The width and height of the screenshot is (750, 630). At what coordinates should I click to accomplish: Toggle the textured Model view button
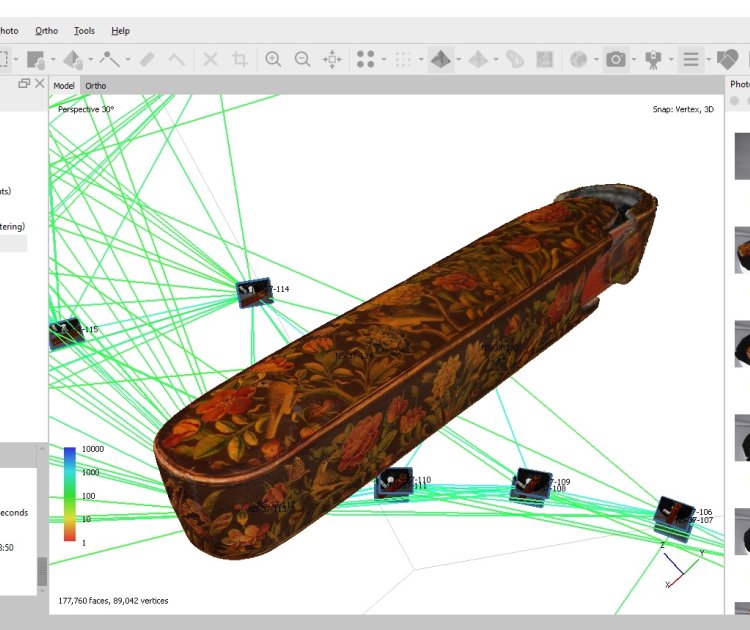coord(441,59)
